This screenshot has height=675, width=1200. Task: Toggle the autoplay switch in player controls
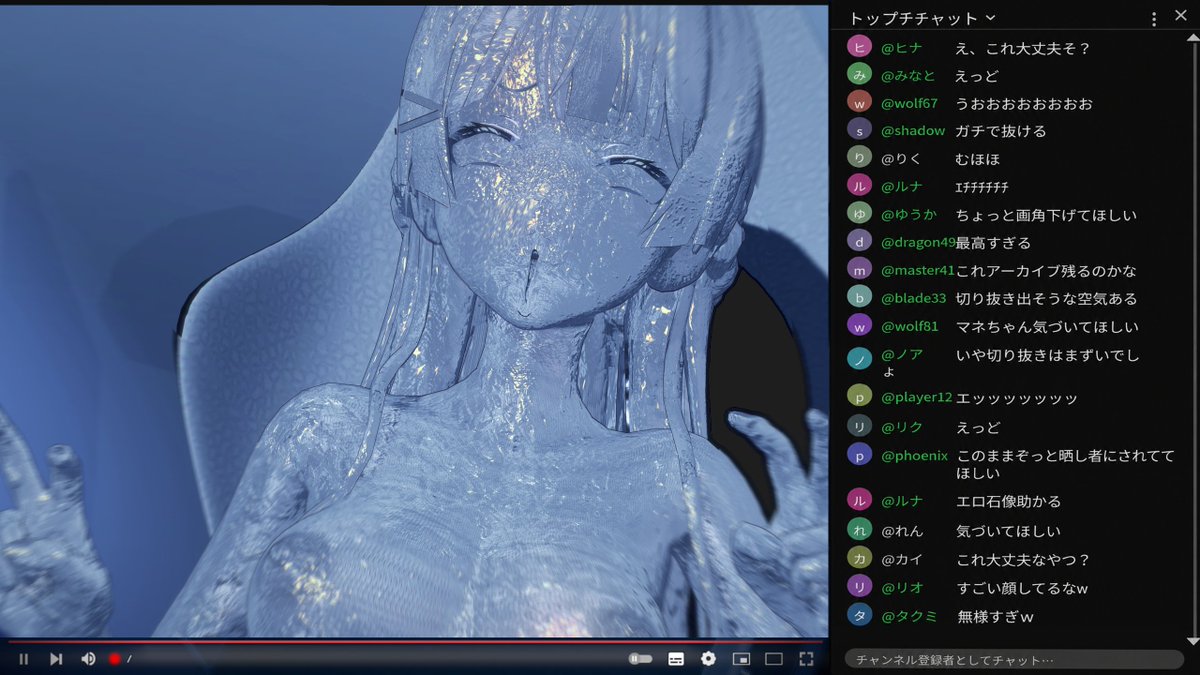click(640, 659)
